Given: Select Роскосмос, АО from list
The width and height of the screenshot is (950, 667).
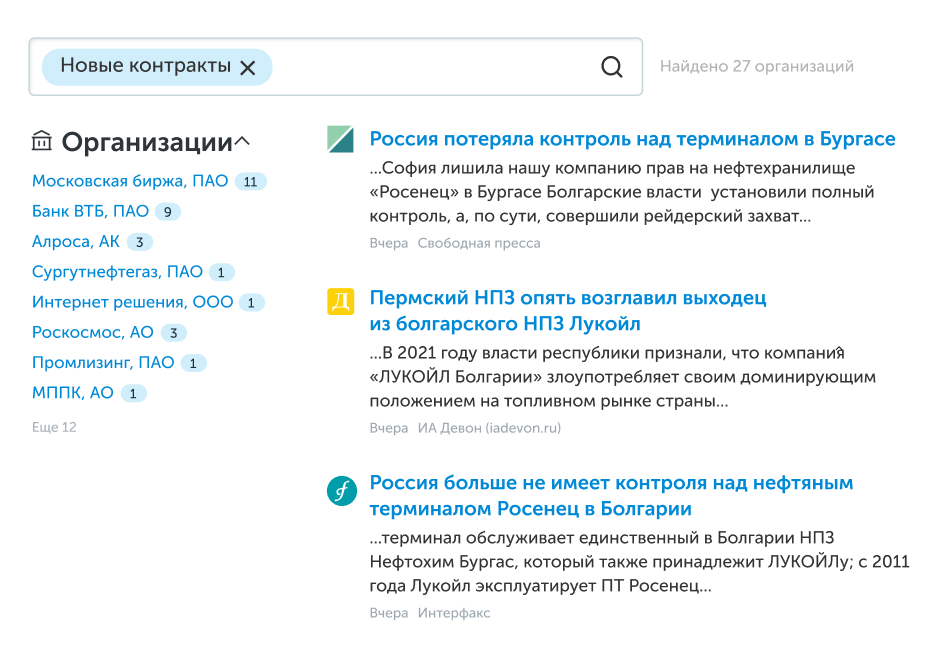Looking at the screenshot, I should [93, 332].
